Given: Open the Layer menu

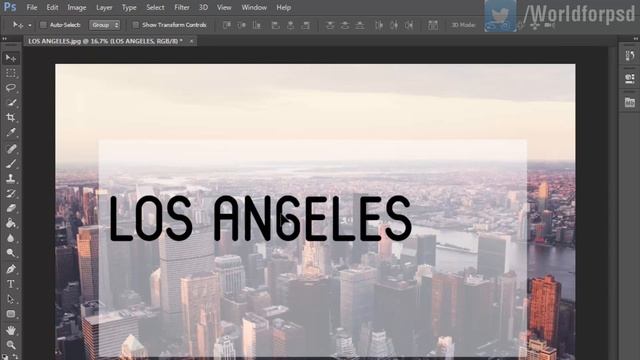Looking at the screenshot, I should click(x=104, y=7).
